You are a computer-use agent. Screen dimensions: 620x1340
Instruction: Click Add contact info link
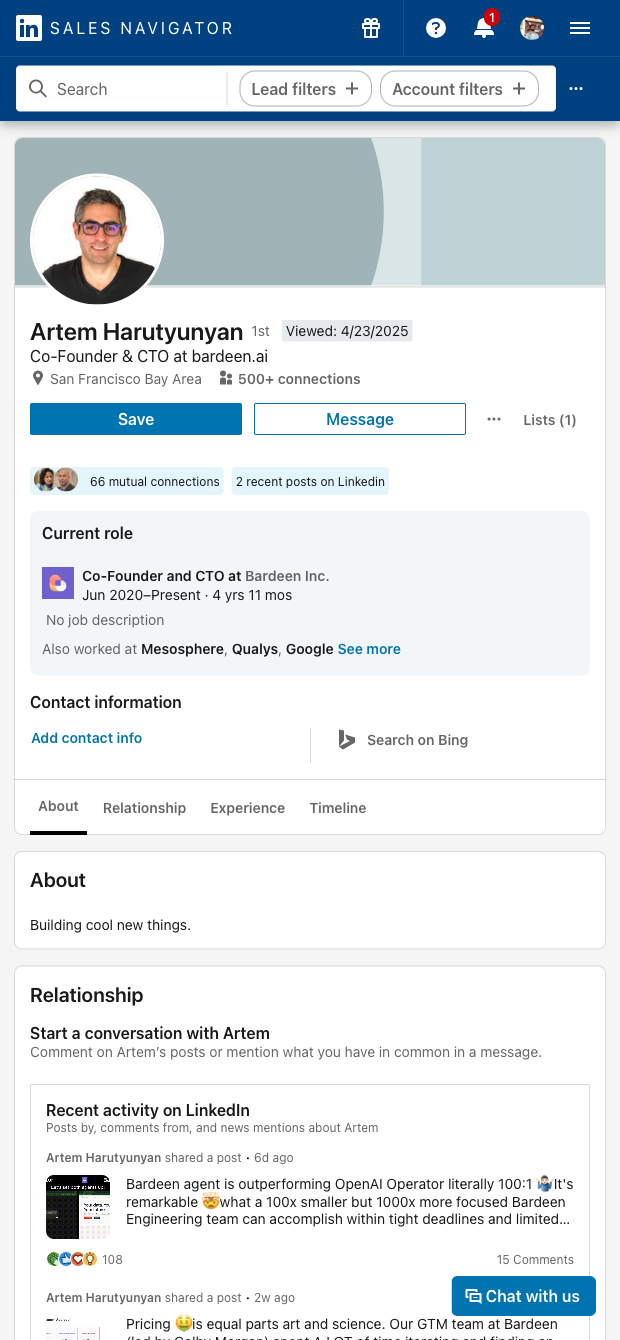click(x=87, y=738)
